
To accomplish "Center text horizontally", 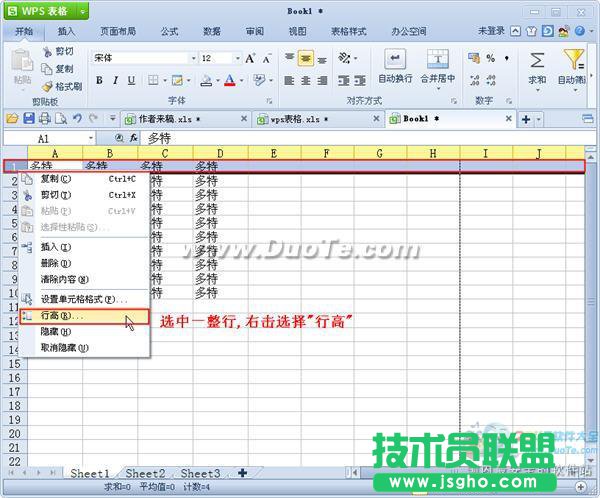I will [x=306, y=80].
